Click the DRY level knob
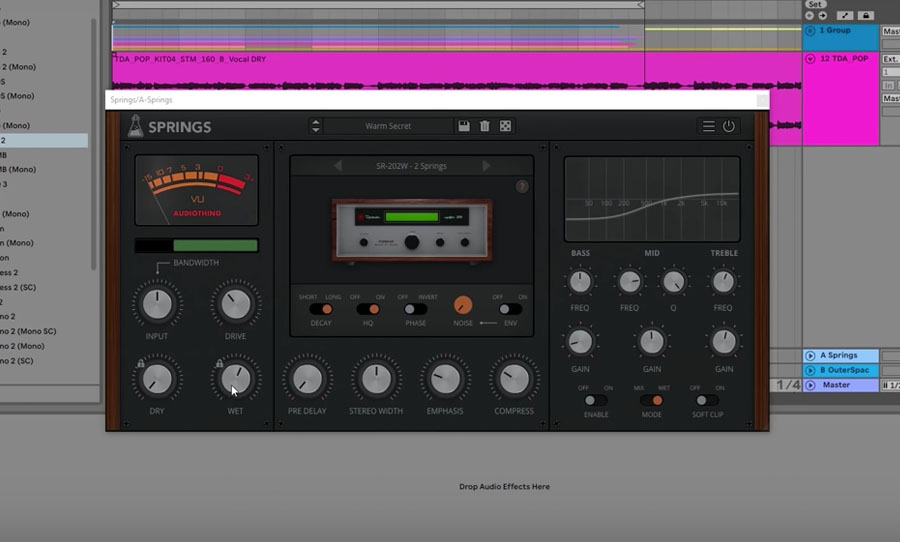Viewport: 900px width, 542px height. coord(157,379)
